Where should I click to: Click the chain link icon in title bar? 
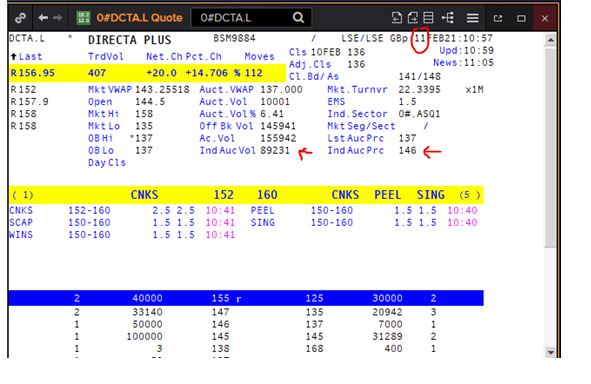pyautogui.click(x=20, y=18)
